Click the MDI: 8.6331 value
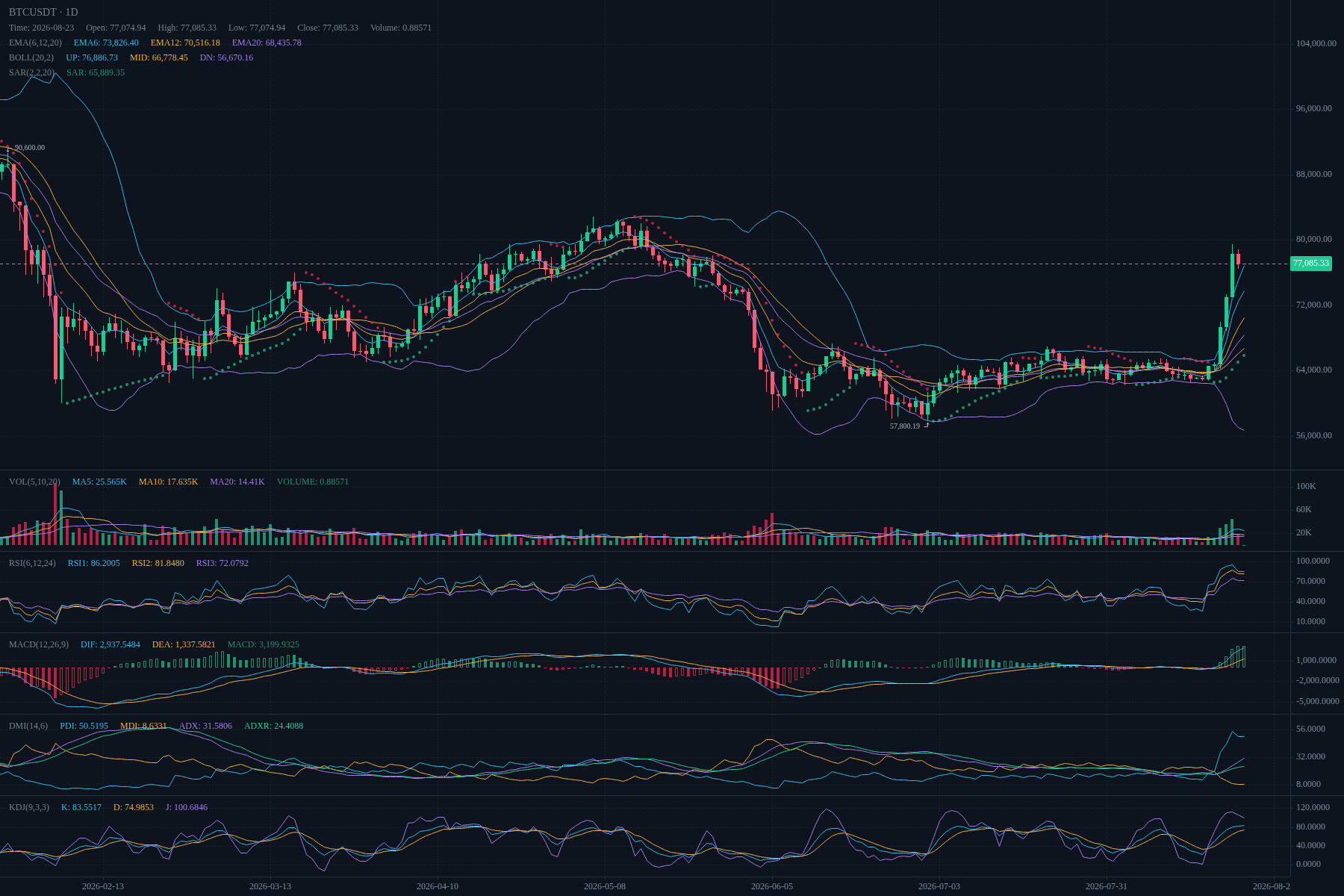Image resolution: width=1344 pixels, height=896 pixels. click(143, 726)
